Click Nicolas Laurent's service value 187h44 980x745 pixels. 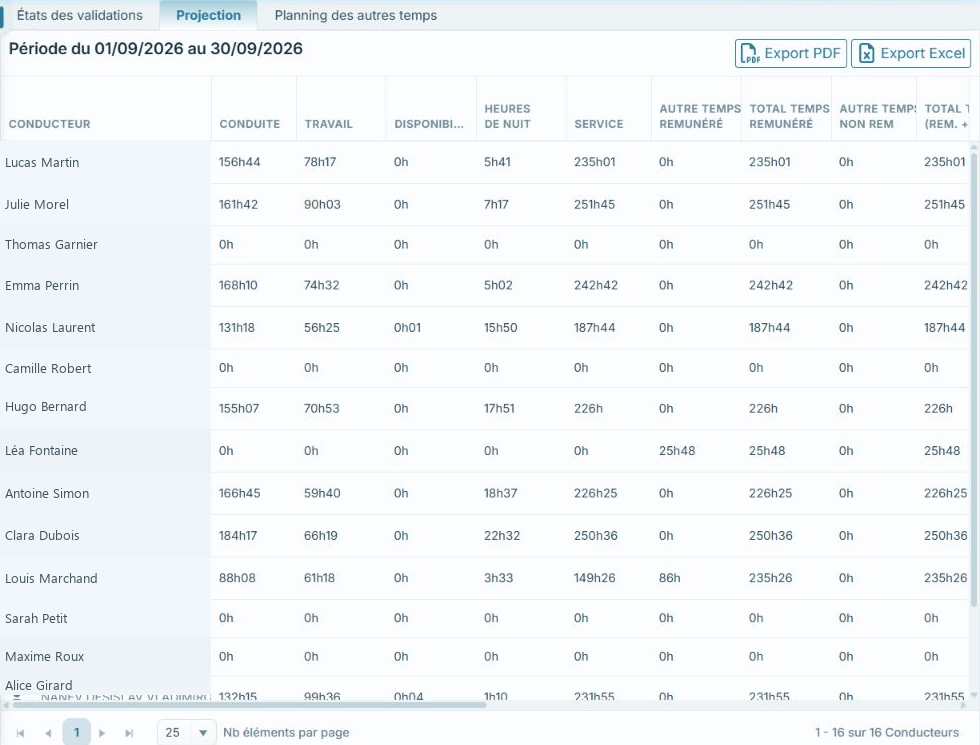point(594,328)
